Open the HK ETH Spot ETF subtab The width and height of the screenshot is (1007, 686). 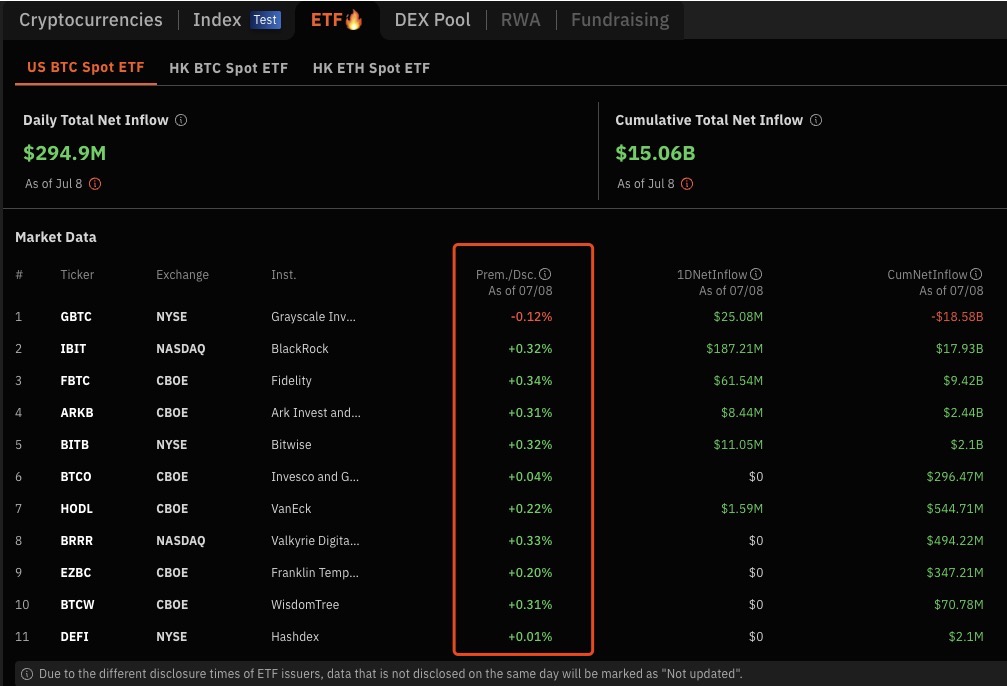[371, 68]
